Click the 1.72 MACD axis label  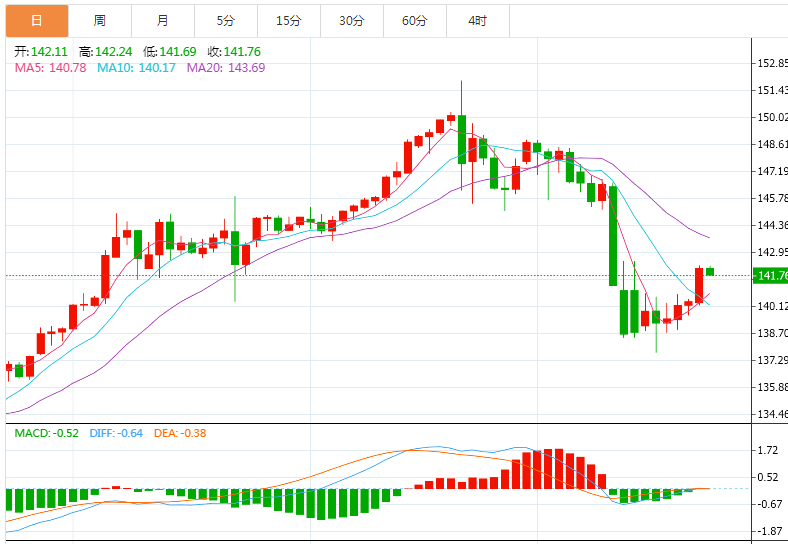pos(768,450)
